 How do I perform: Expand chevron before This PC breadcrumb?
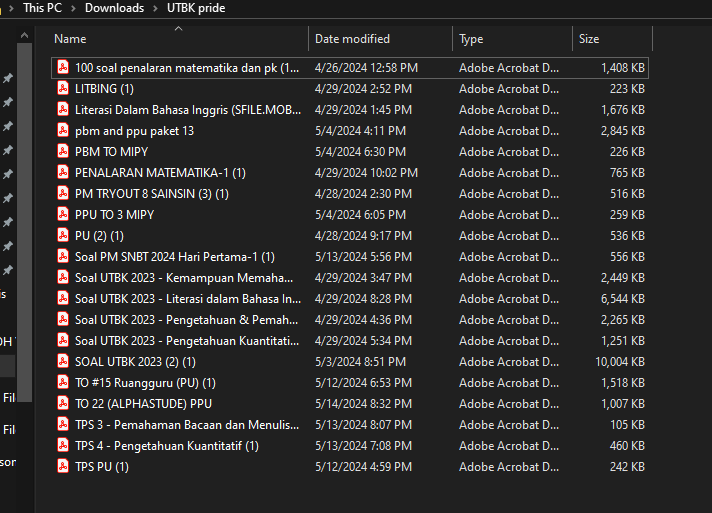(11, 8)
